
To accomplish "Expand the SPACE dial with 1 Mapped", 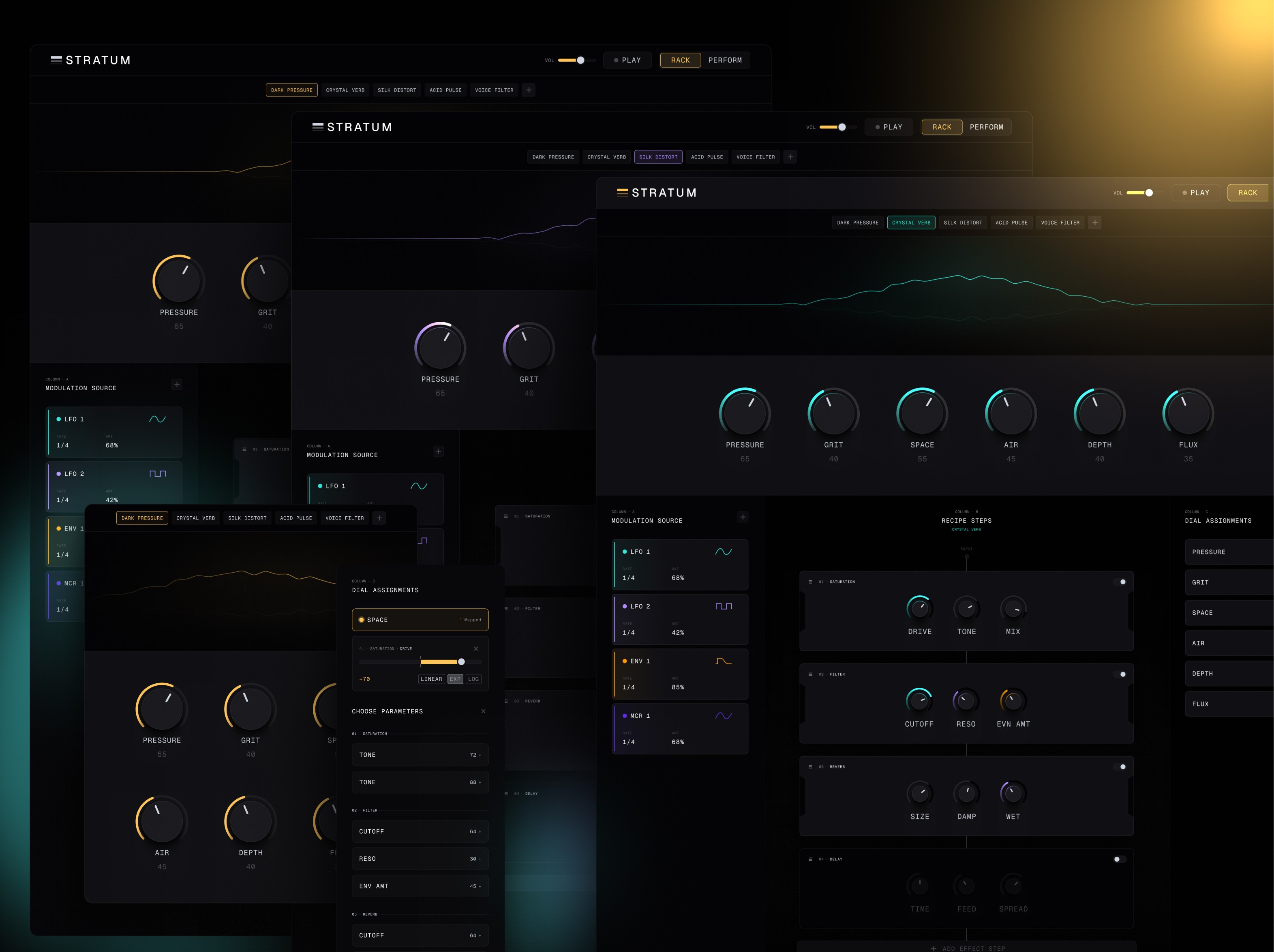I will pyautogui.click(x=420, y=620).
